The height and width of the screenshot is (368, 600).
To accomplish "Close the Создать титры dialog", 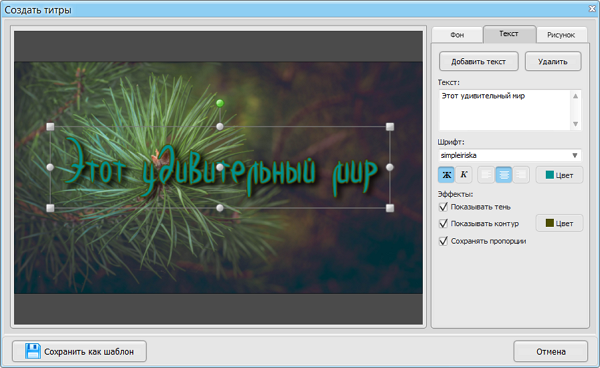I will (x=592, y=9).
